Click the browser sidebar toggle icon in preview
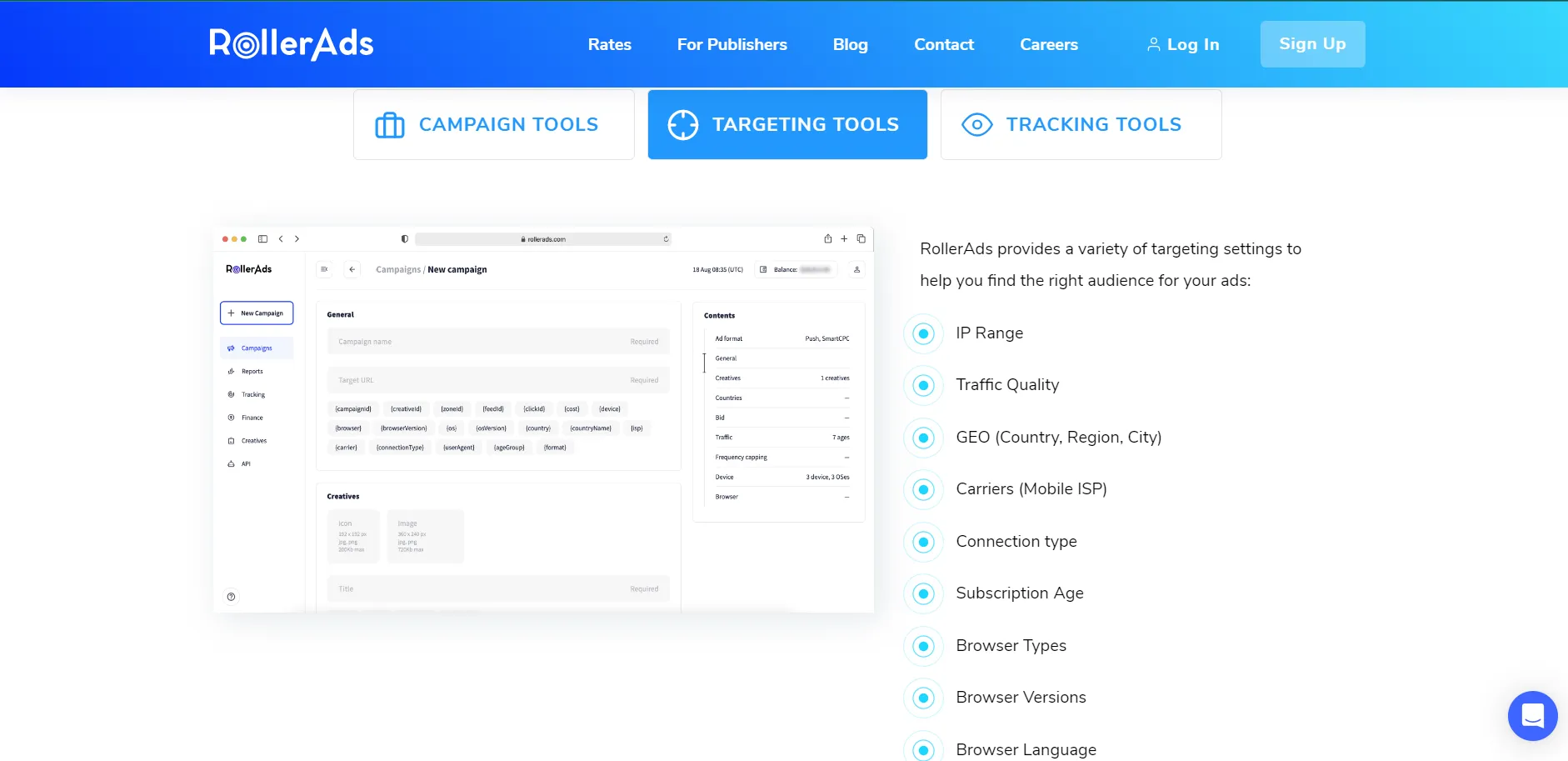Screen dimensions: 1568x761 tap(262, 239)
